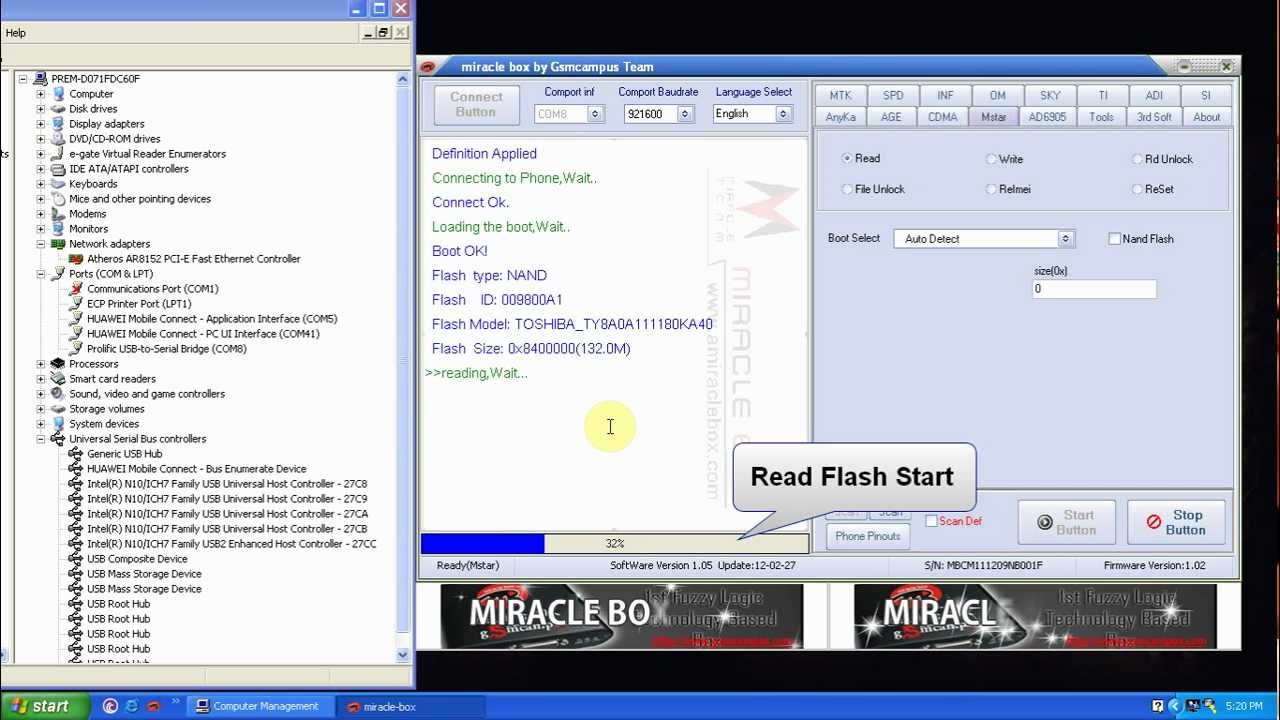Click the USB Composite Device icon
Image resolution: width=1280 pixels, height=720 pixels.
[x=76, y=559]
